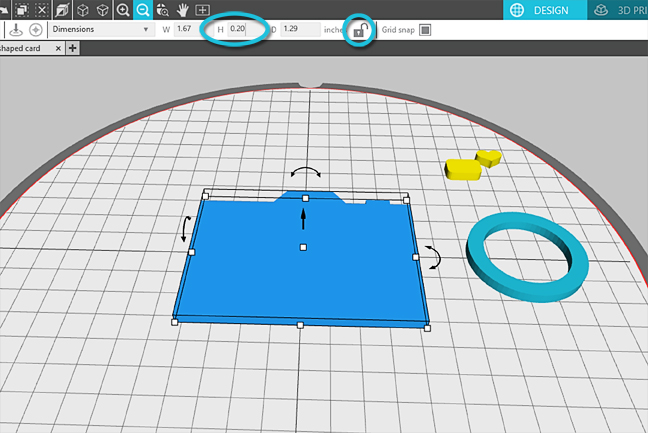Click the right-middle edge handle of card
The image size is (648, 433).
coord(416,257)
